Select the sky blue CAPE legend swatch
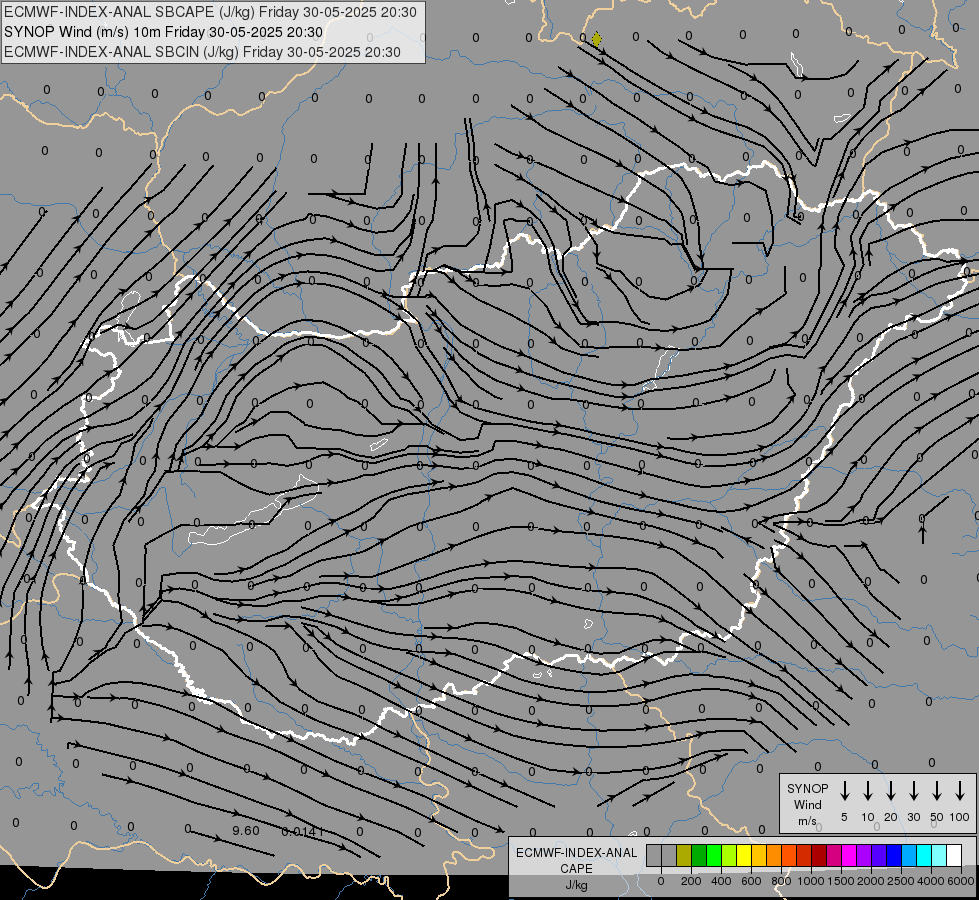979x900 pixels. point(910,855)
